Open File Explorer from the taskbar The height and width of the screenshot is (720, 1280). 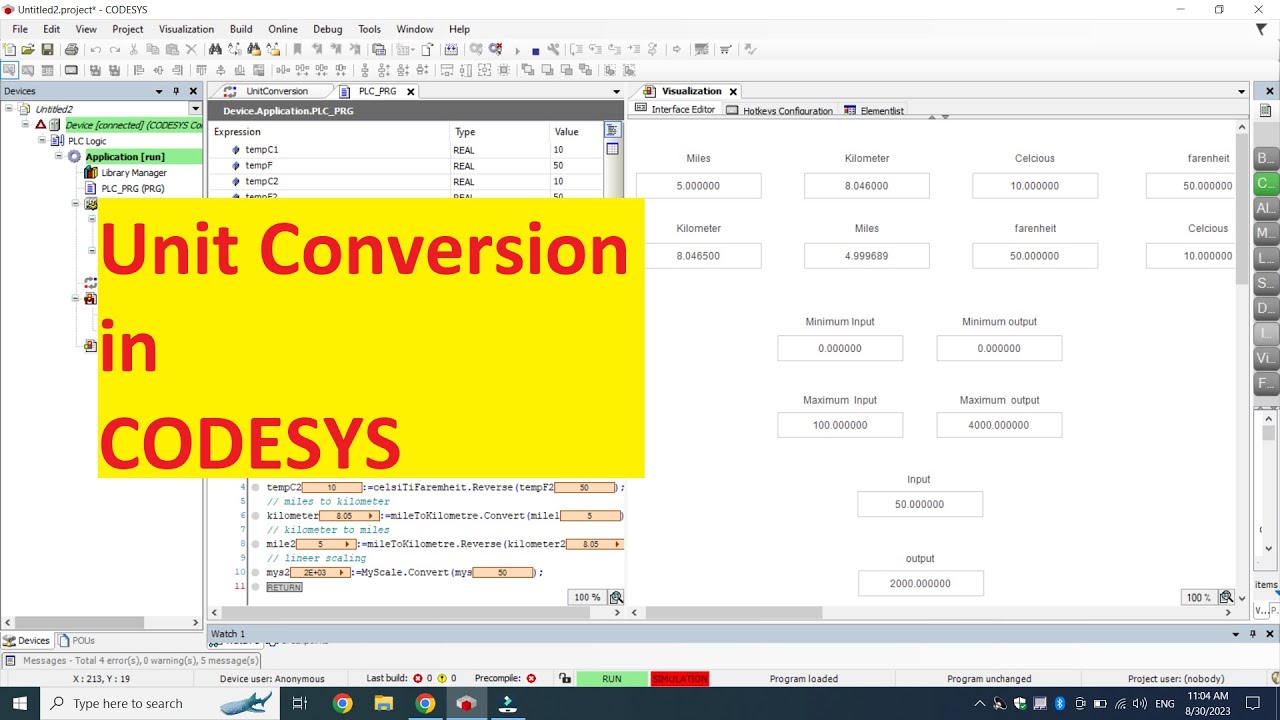click(383, 703)
